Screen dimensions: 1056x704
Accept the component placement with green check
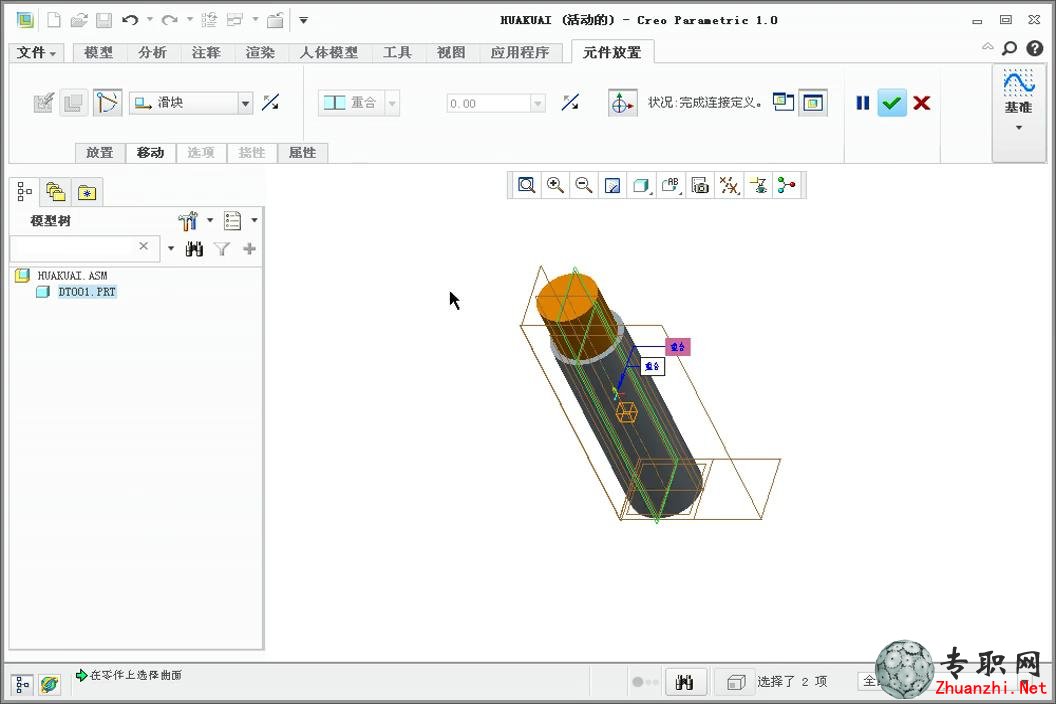point(892,103)
